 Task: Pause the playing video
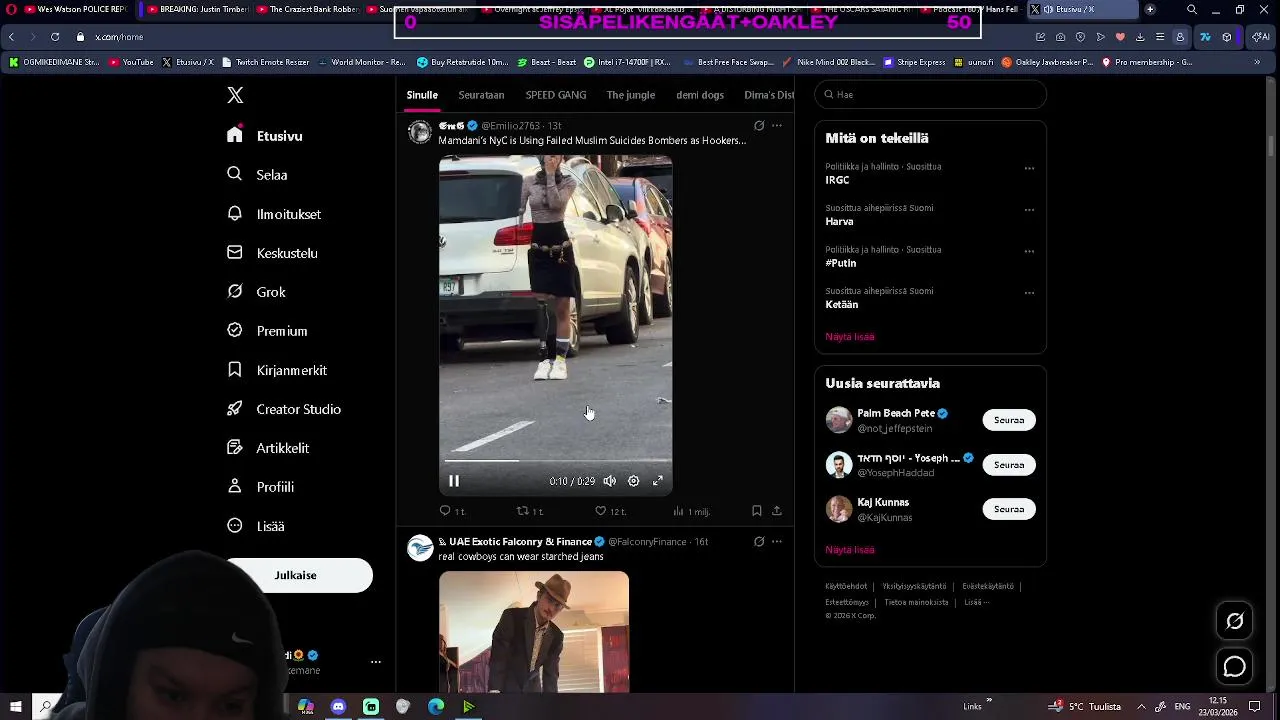(x=454, y=481)
